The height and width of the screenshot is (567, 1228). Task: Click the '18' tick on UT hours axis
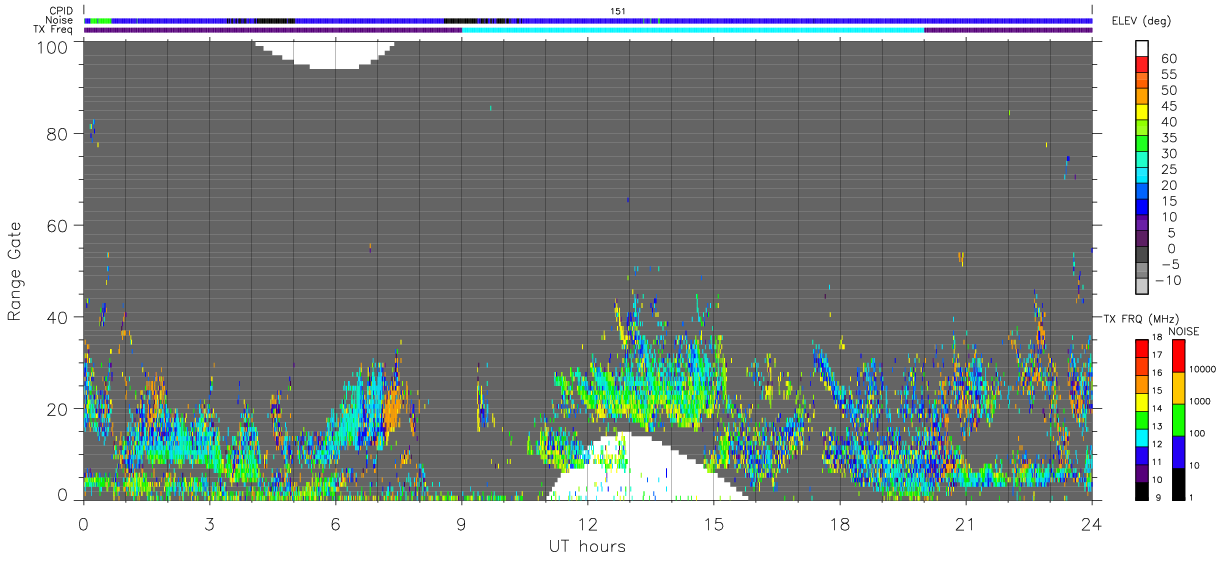(840, 523)
